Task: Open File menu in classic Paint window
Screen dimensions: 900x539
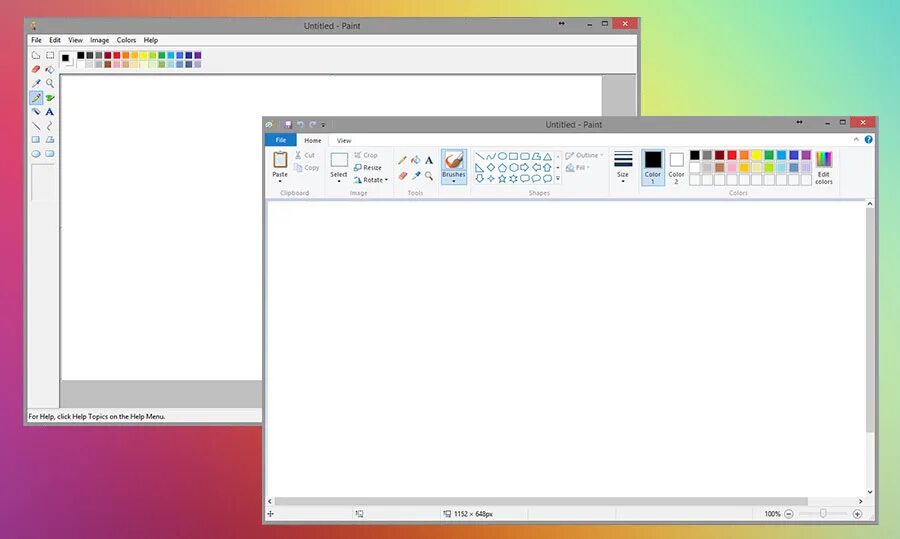Action: [x=36, y=40]
